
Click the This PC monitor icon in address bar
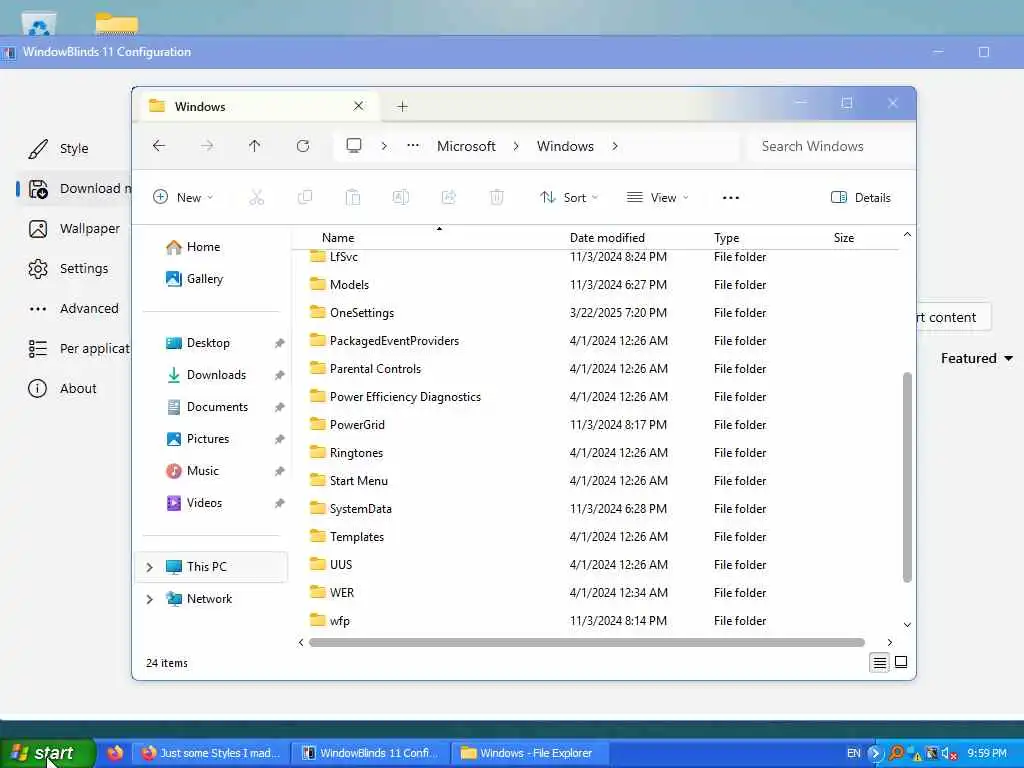[354, 146]
